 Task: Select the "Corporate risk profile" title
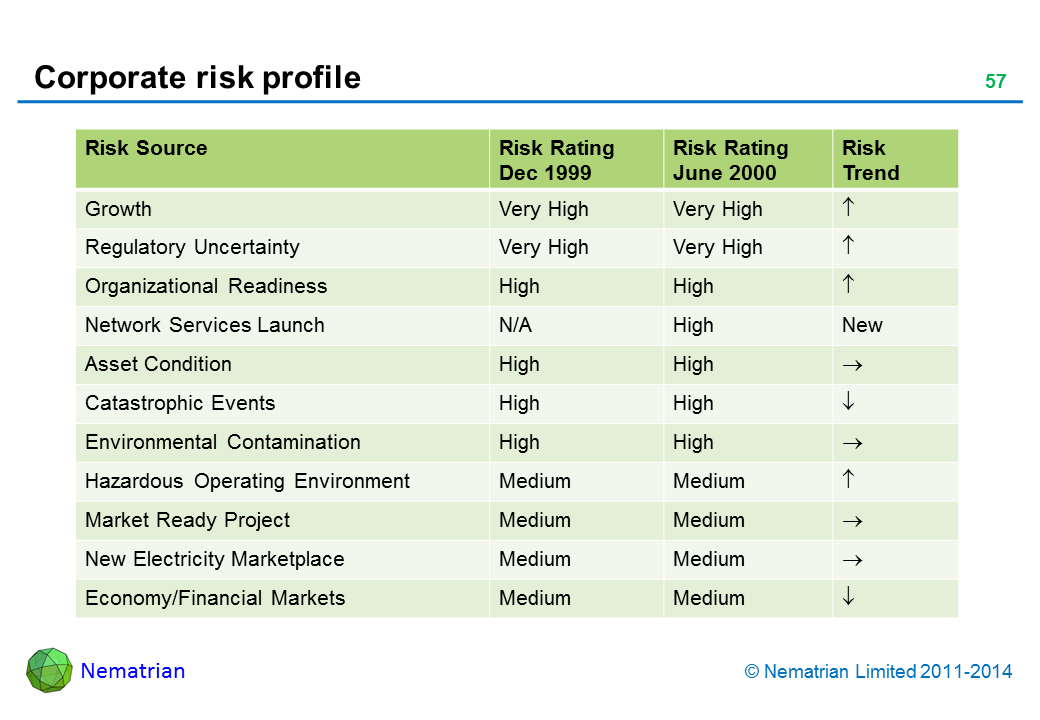pos(197,78)
